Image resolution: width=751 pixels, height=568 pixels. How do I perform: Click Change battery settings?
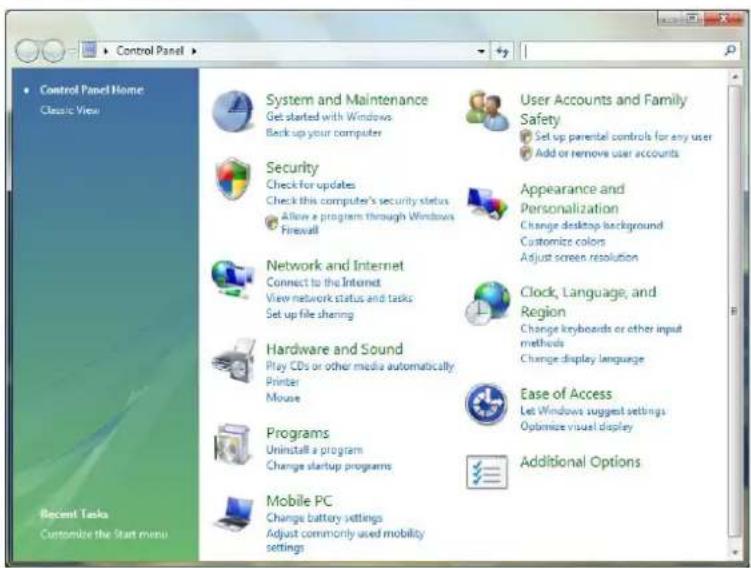(324, 518)
